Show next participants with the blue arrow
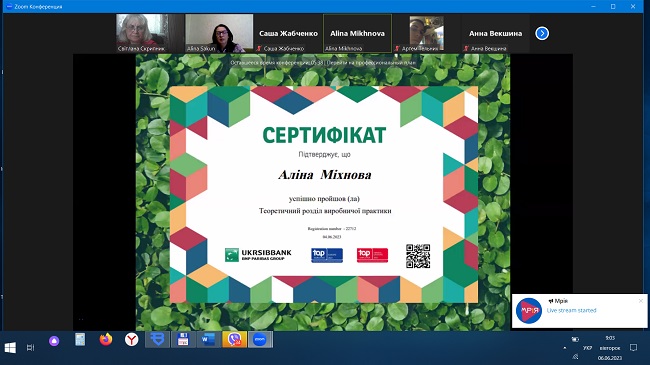 542,33
